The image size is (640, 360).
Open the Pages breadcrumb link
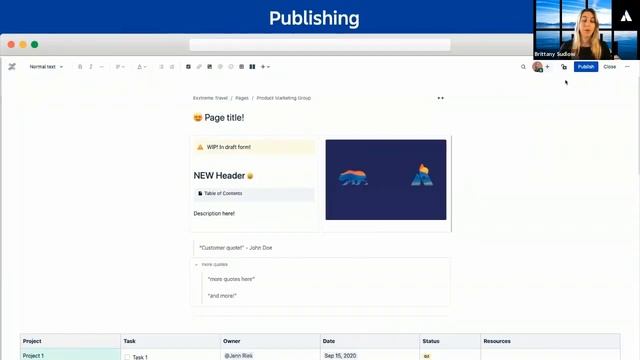[x=242, y=98]
